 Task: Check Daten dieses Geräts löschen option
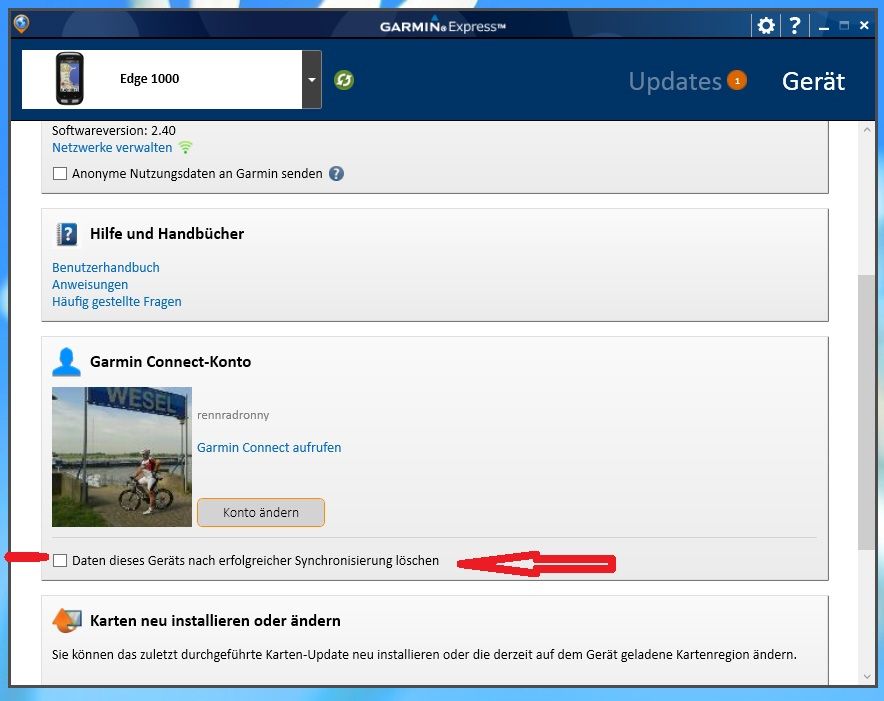60,561
